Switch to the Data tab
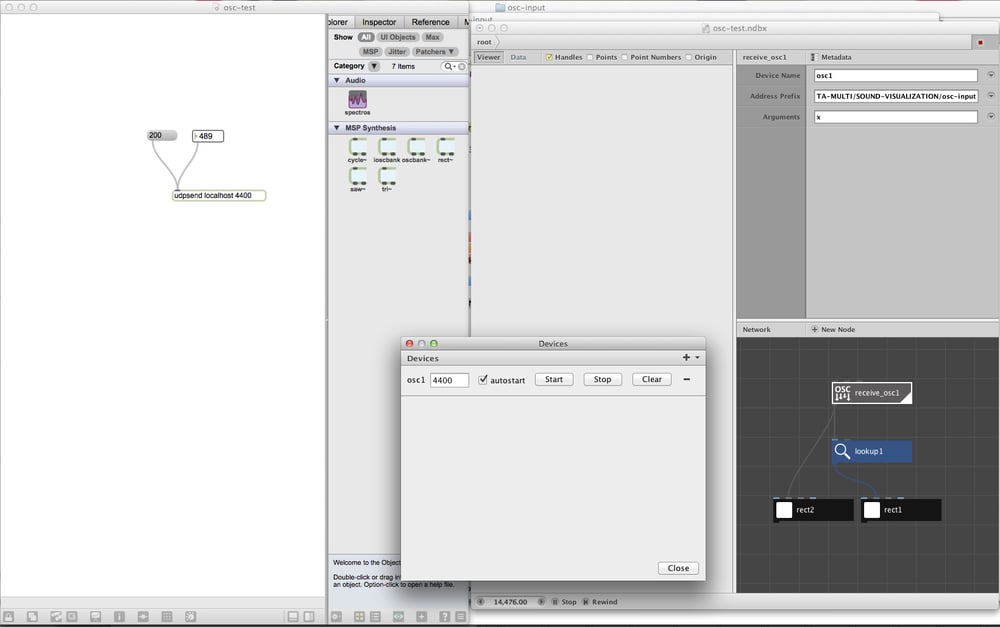The image size is (1000, 627). click(x=518, y=57)
